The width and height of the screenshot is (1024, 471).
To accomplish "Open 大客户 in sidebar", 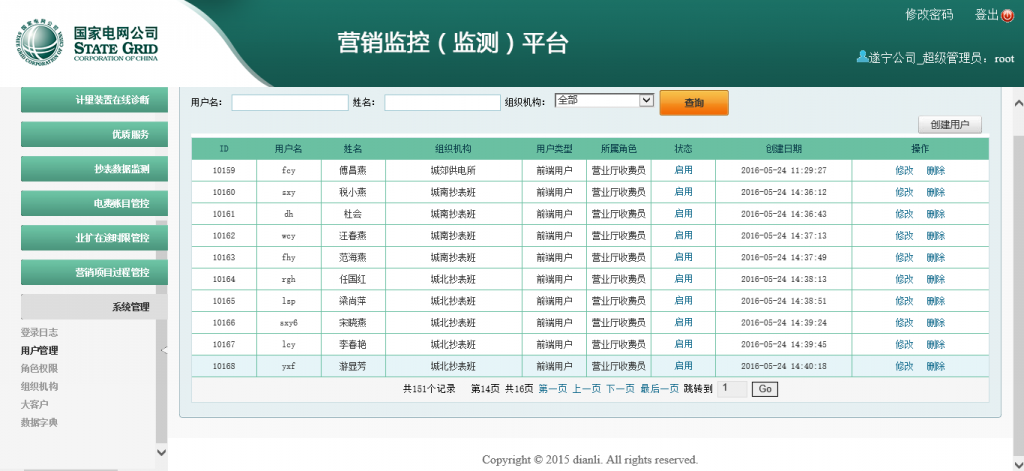I will click(35, 404).
